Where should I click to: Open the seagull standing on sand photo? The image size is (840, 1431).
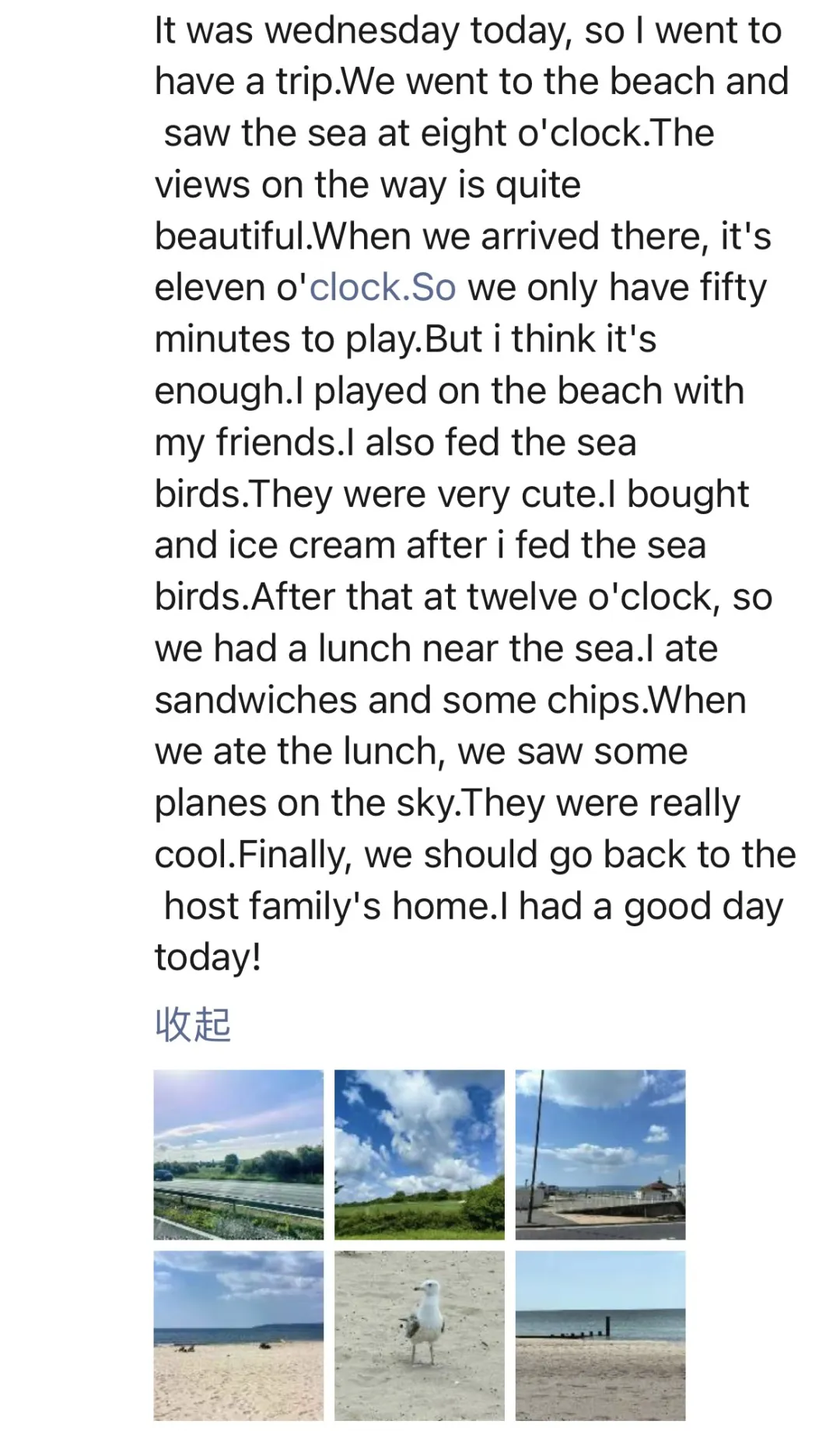419,1335
